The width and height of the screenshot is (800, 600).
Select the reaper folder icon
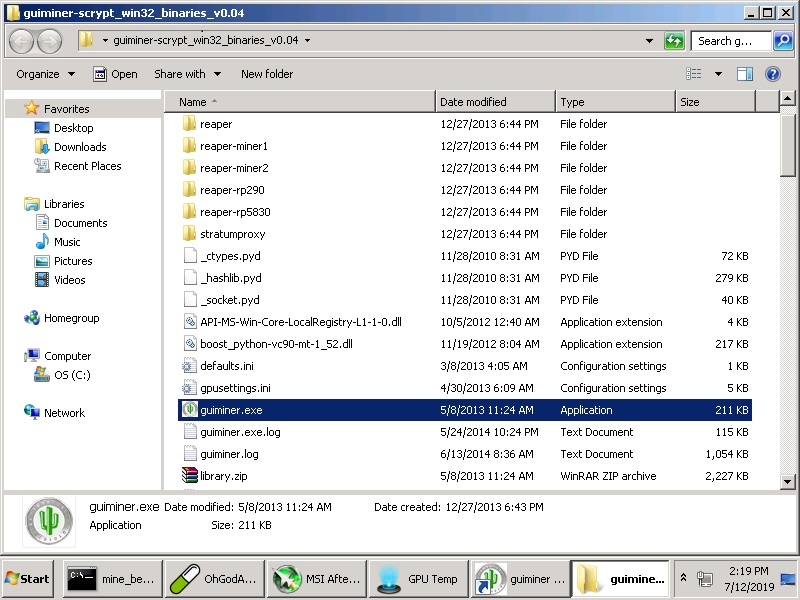click(189, 123)
